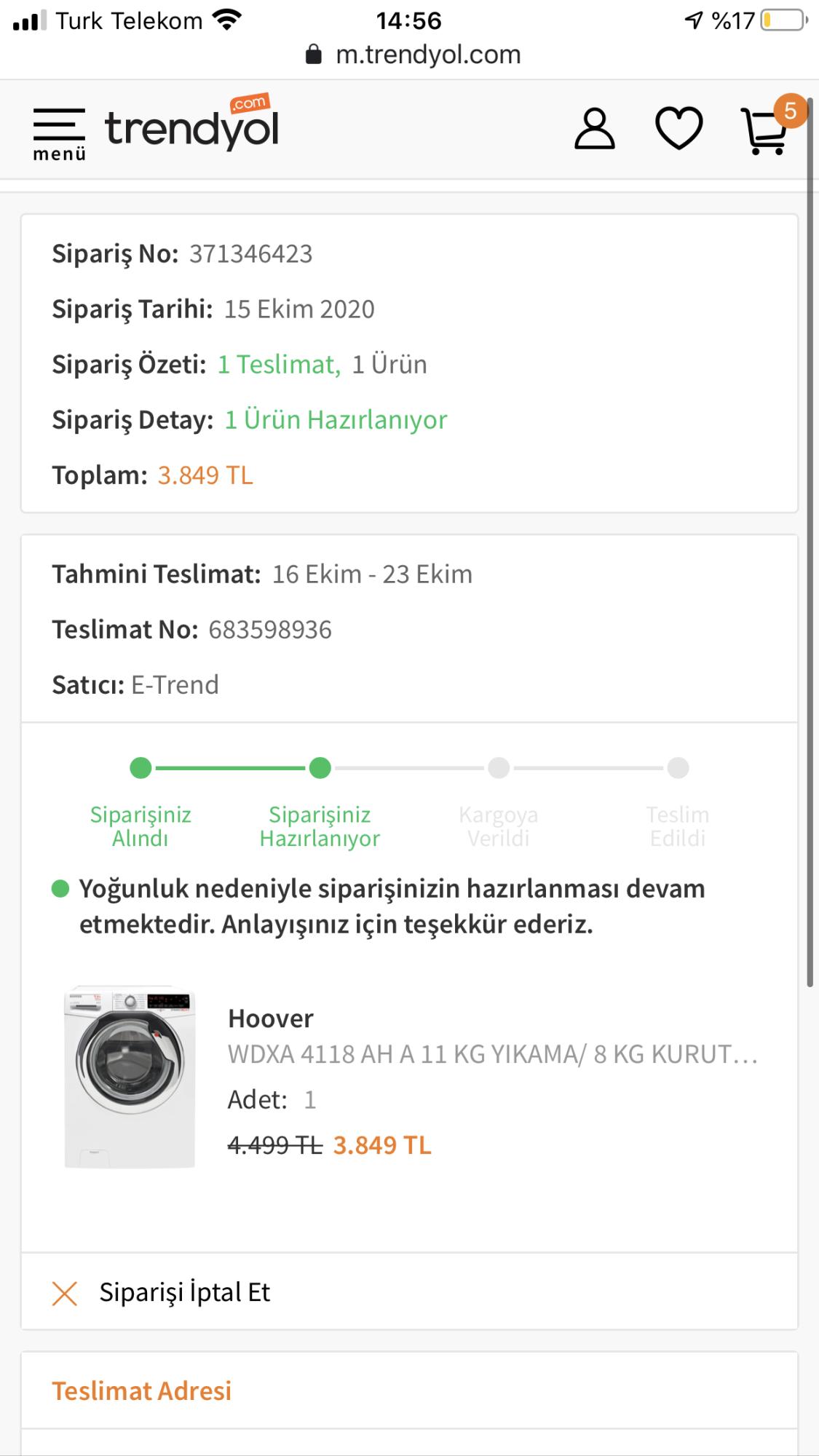819x1456 pixels.
Task: Open the user account icon
Action: pos(595,130)
